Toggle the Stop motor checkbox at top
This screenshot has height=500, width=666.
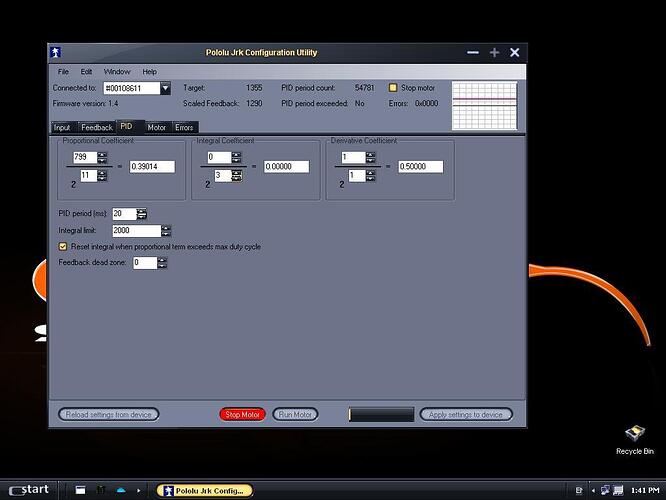[x=393, y=88]
